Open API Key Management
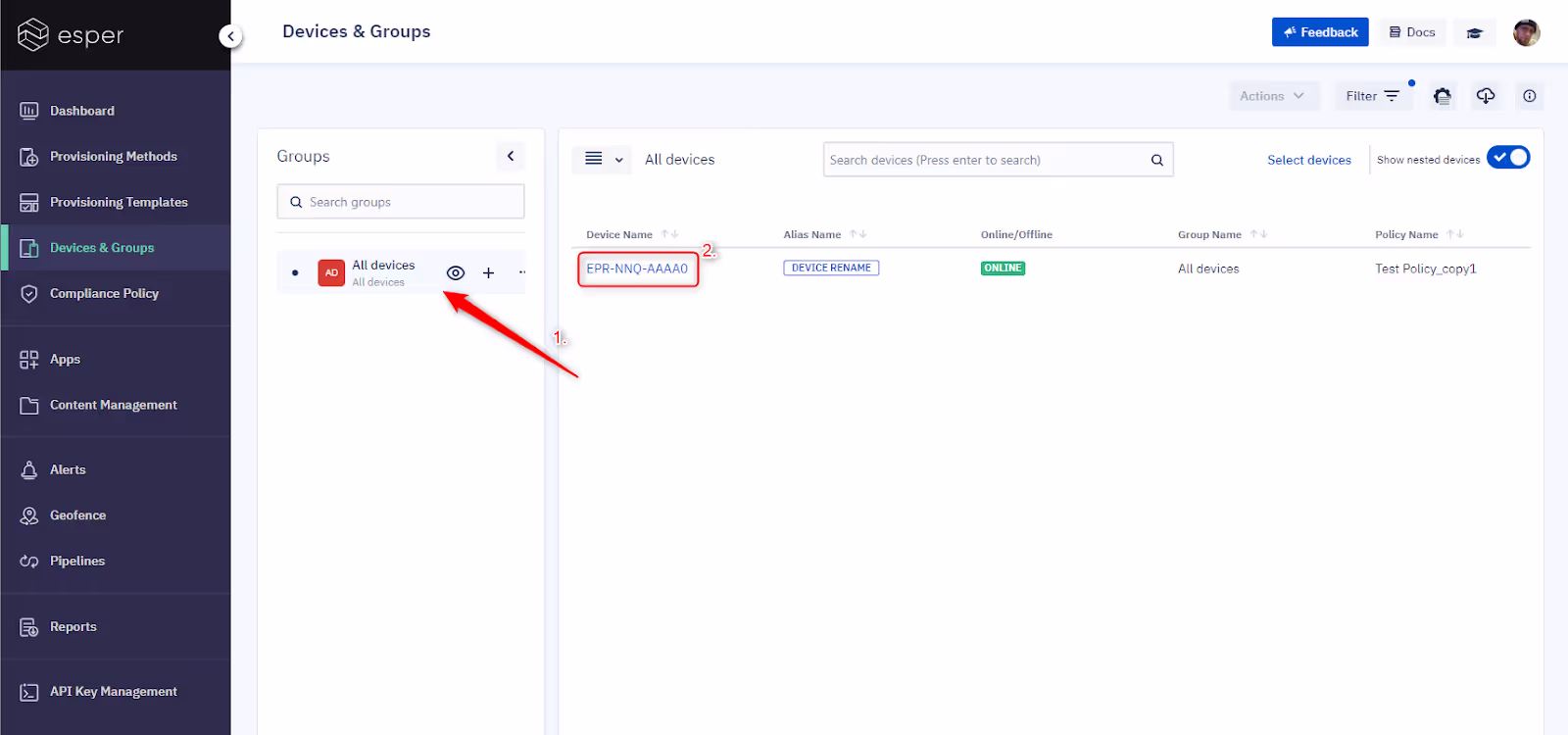 point(116,692)
